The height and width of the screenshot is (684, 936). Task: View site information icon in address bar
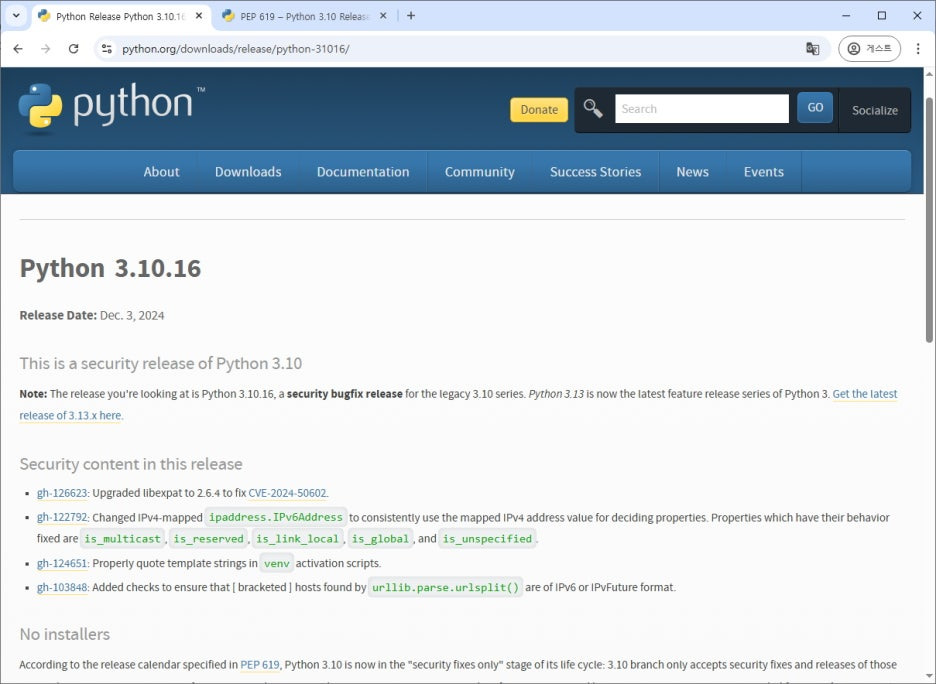click(x=107, y=49)
